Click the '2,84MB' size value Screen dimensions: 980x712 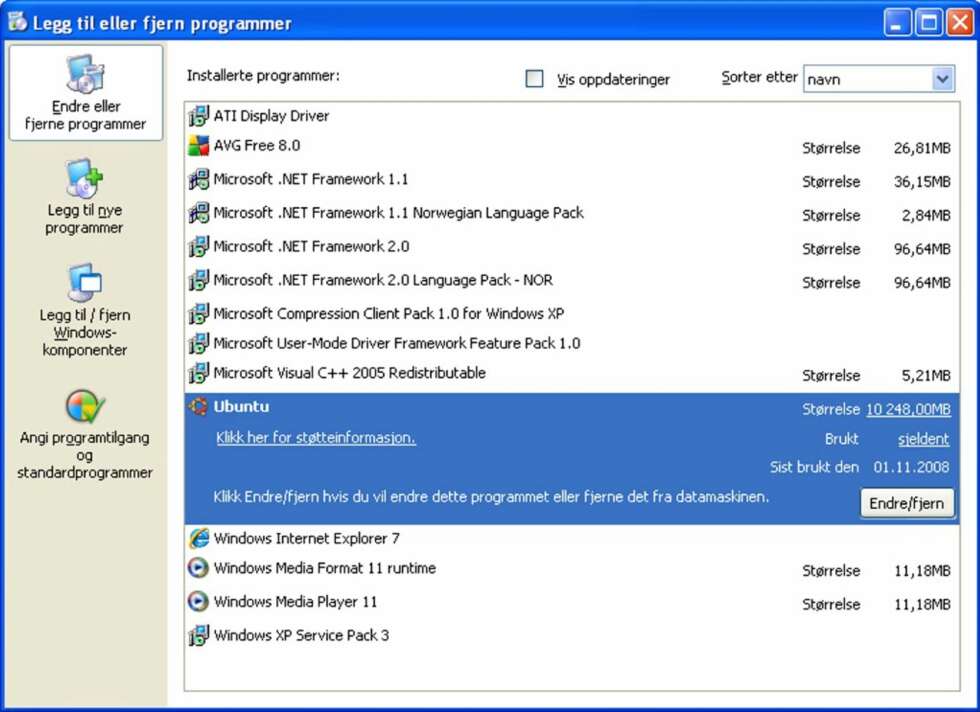click(x=926, y=216)
